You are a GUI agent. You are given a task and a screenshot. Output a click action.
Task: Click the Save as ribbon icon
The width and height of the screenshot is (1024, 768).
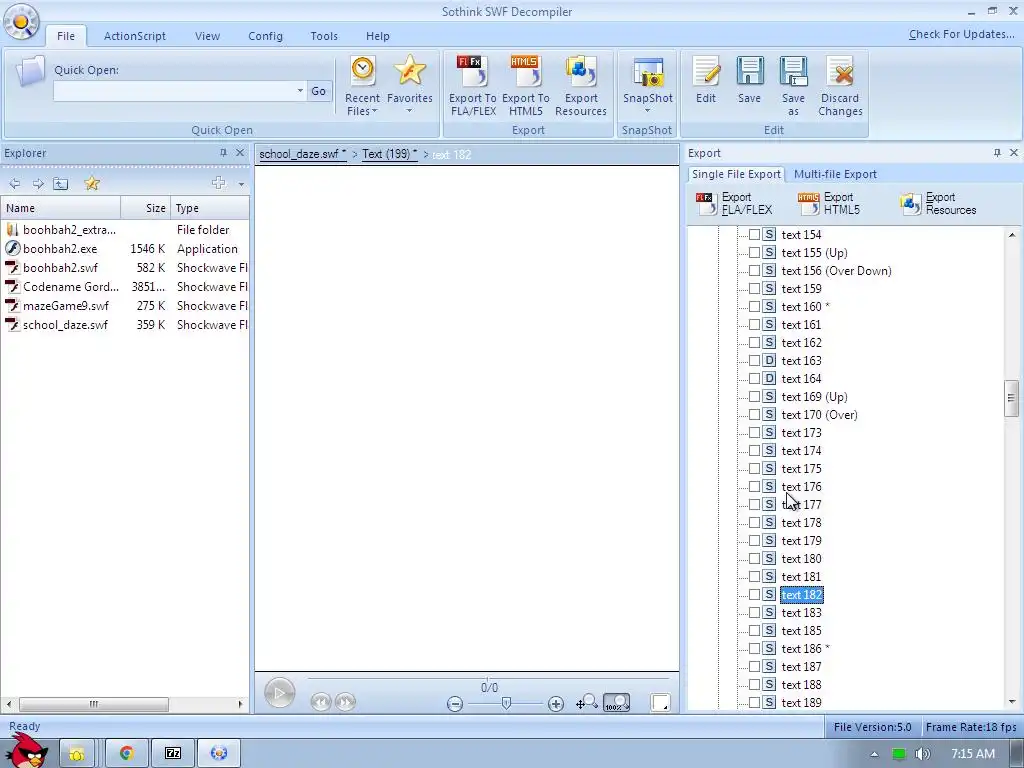pos(793,86)
